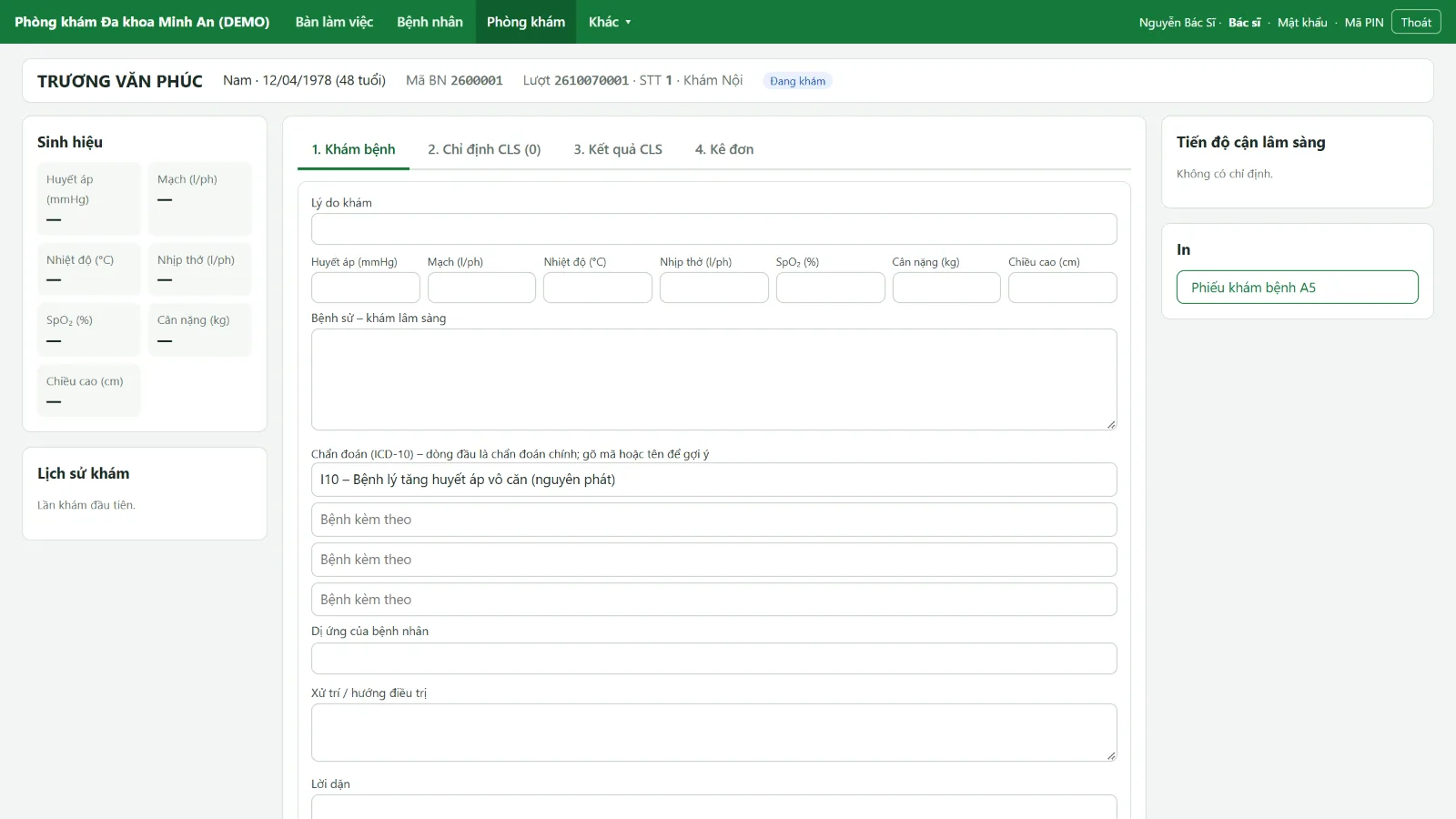Click the Cân nặng (kg) input box

(946, 288)
